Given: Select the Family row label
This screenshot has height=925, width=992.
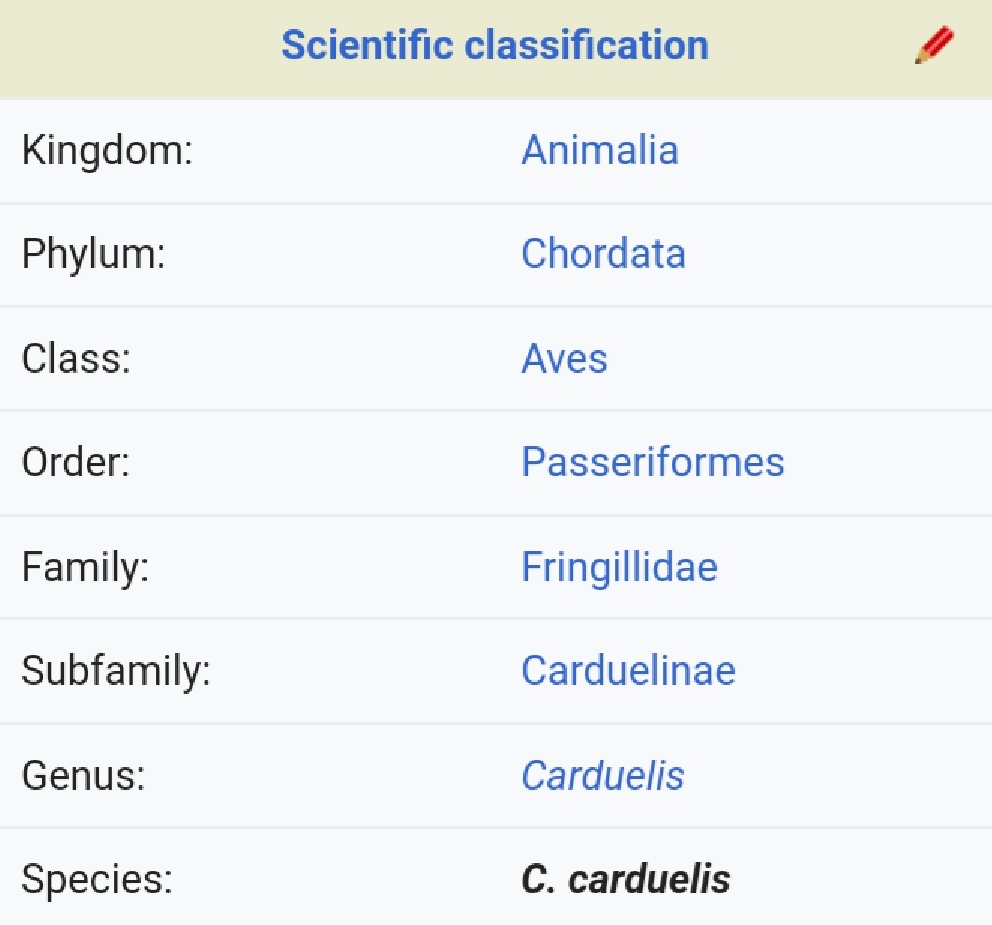Looking at the screenshot, I should (x=85, y=567).
